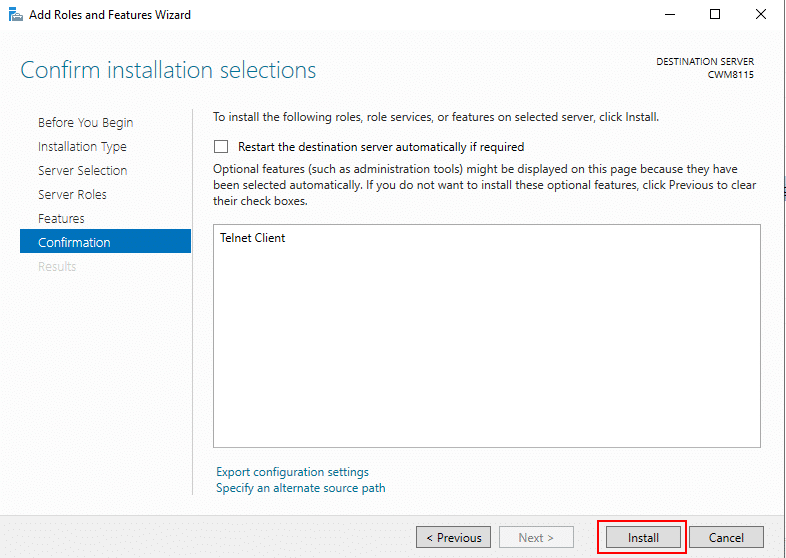Screen dimensions: 786x558
Task: Go to the Before You Begin step
Action: coord(85,122)
